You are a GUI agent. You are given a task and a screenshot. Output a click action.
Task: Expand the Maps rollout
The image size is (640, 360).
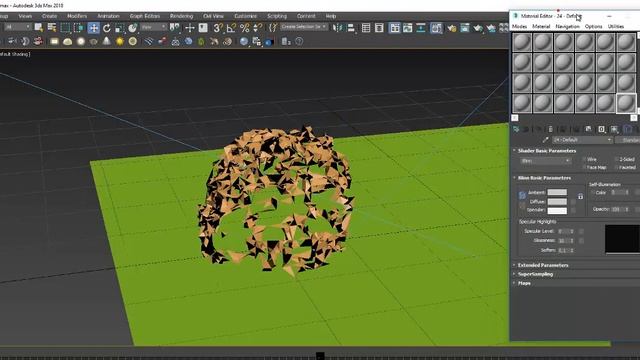pyautogui.click(x=524, y=283)
